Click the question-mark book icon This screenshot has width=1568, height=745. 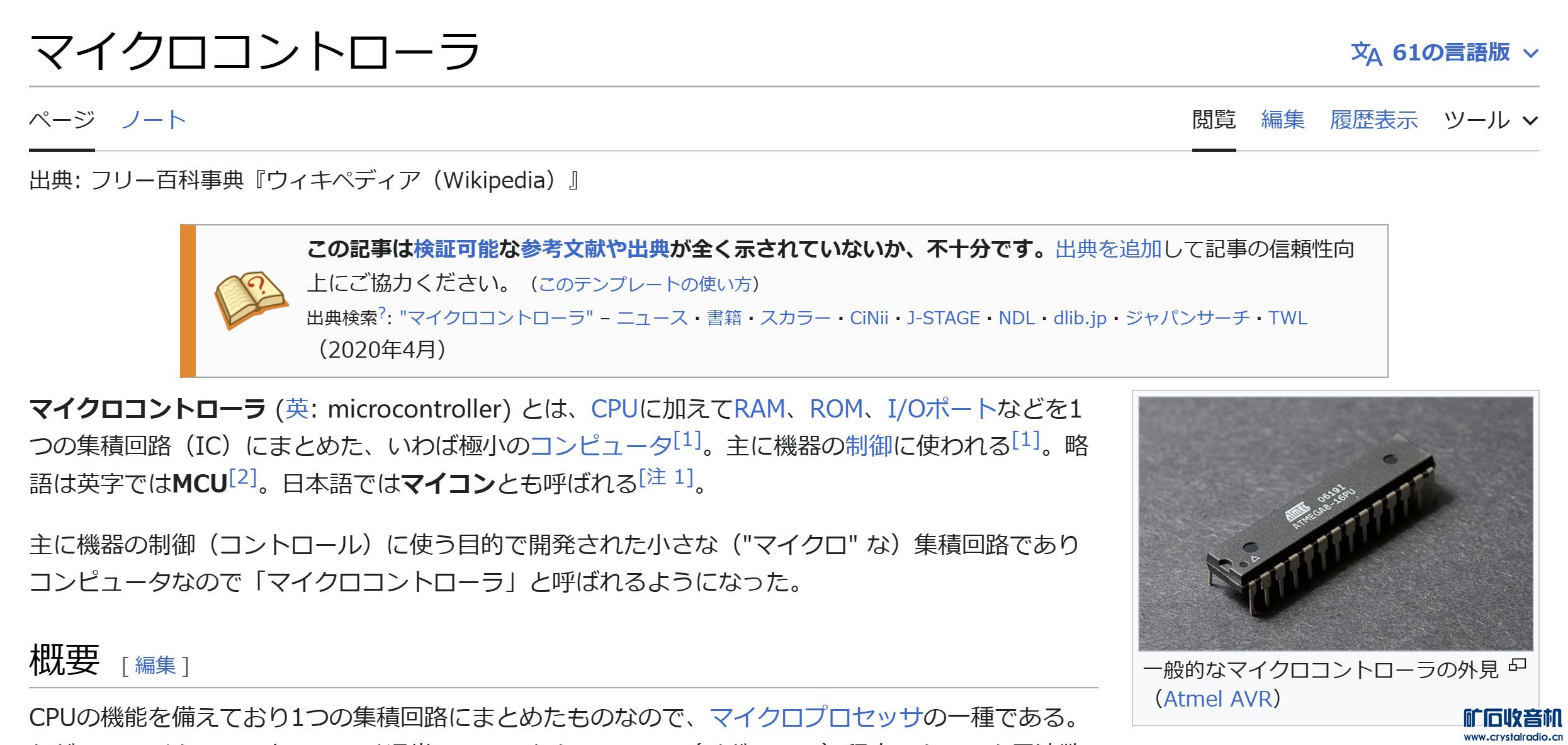[x=251, y=301]
